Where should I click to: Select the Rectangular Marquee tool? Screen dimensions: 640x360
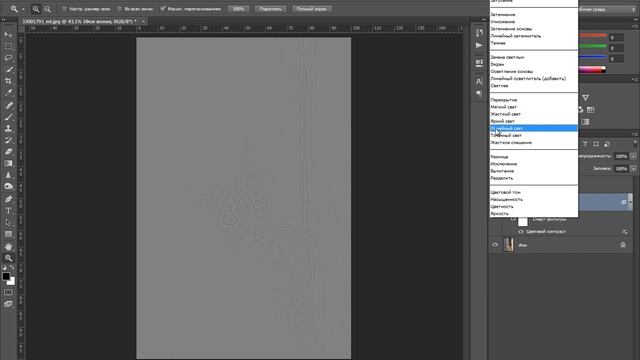point(8,47)
